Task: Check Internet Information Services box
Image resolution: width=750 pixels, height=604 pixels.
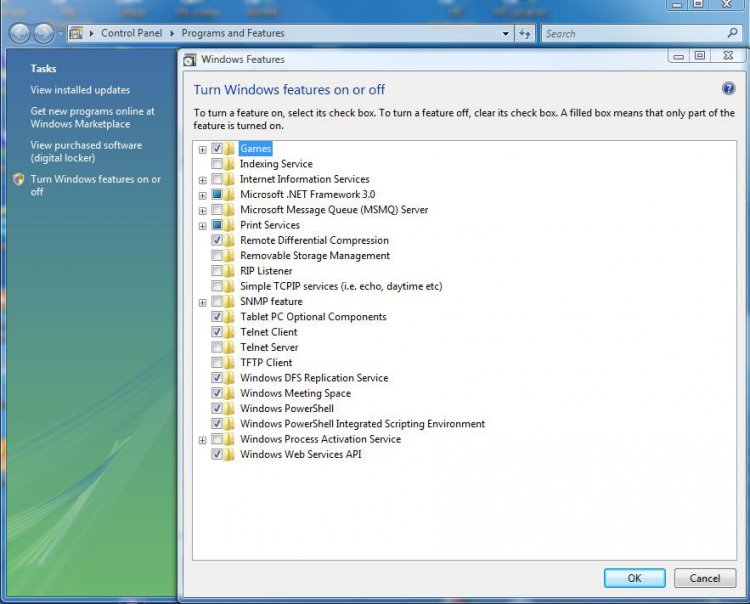Action: click(217, 179)
